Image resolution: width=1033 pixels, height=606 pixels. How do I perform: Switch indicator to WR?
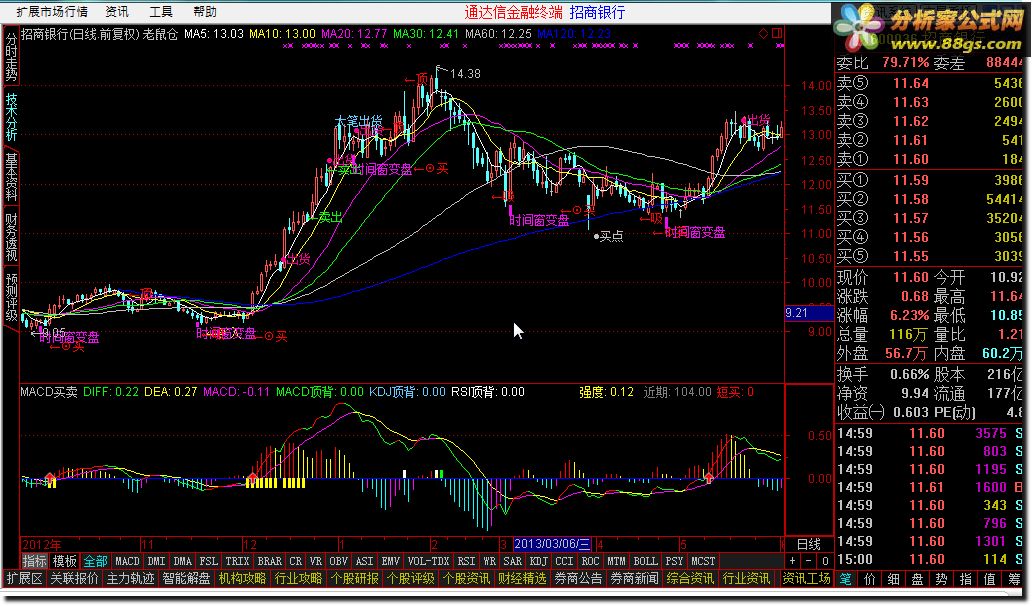[489, 561]
